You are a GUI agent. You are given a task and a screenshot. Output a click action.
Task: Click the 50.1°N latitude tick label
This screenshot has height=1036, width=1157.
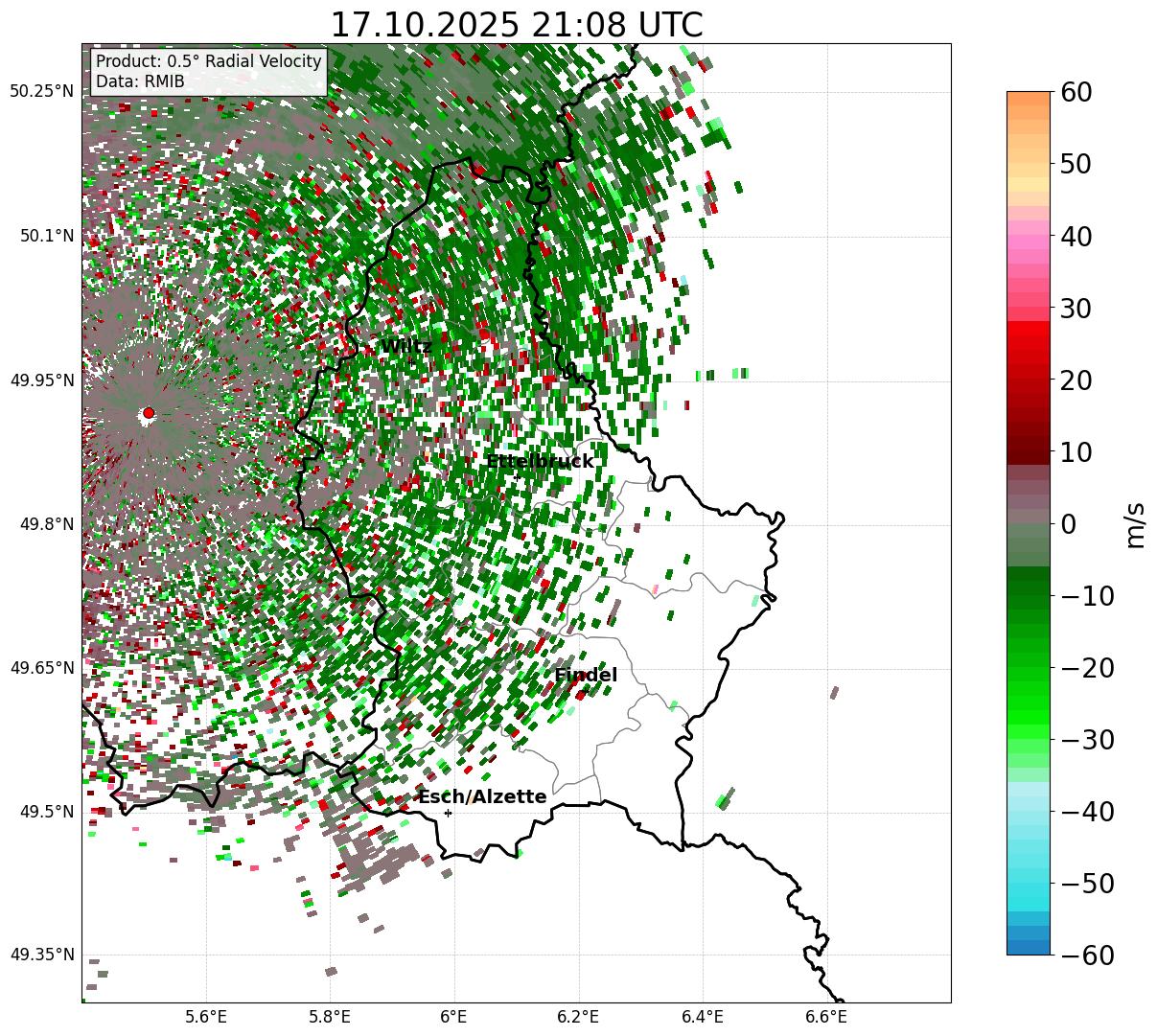pos(46,236)
